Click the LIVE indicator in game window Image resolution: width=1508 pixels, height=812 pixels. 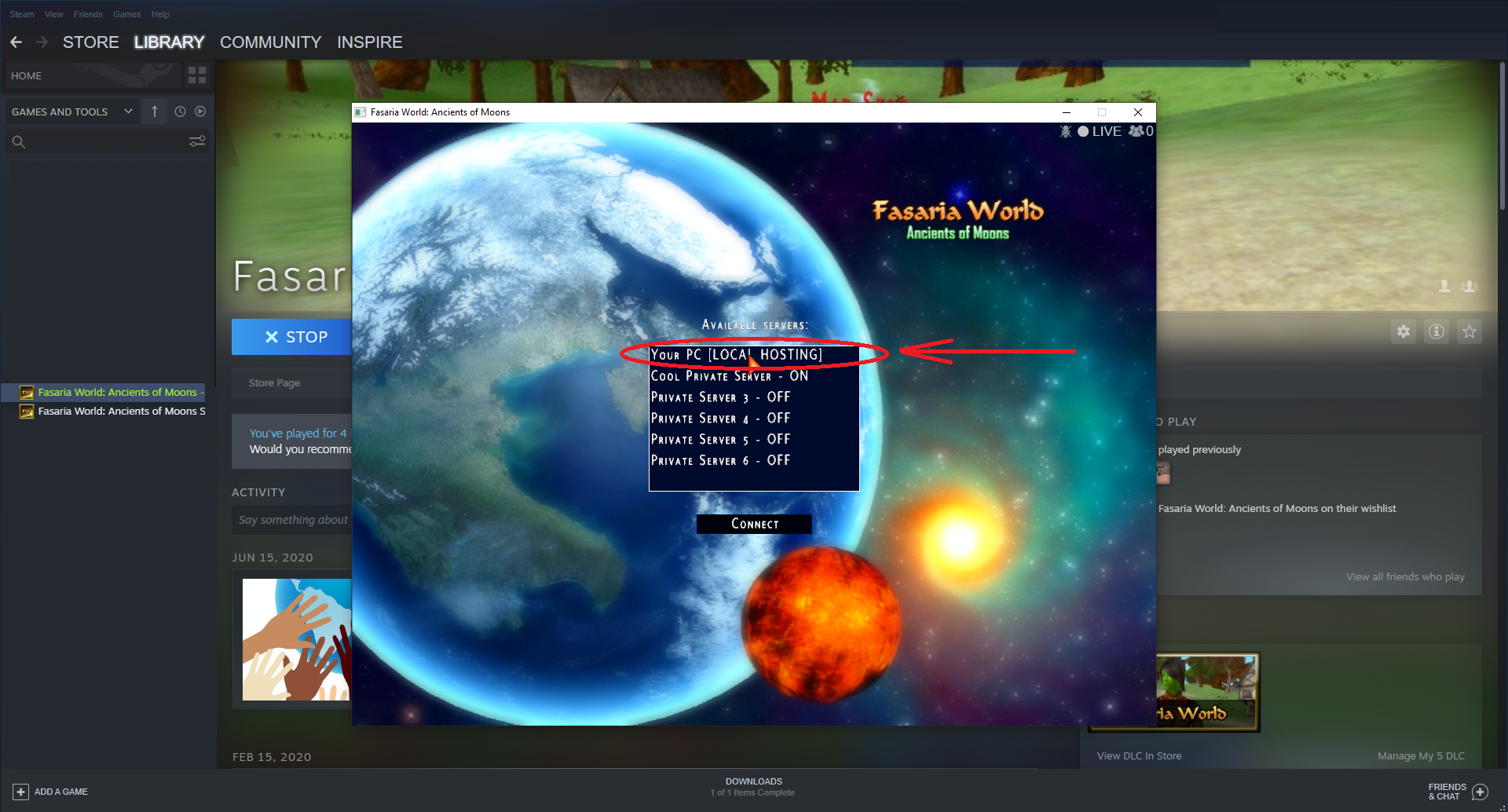1100,131
